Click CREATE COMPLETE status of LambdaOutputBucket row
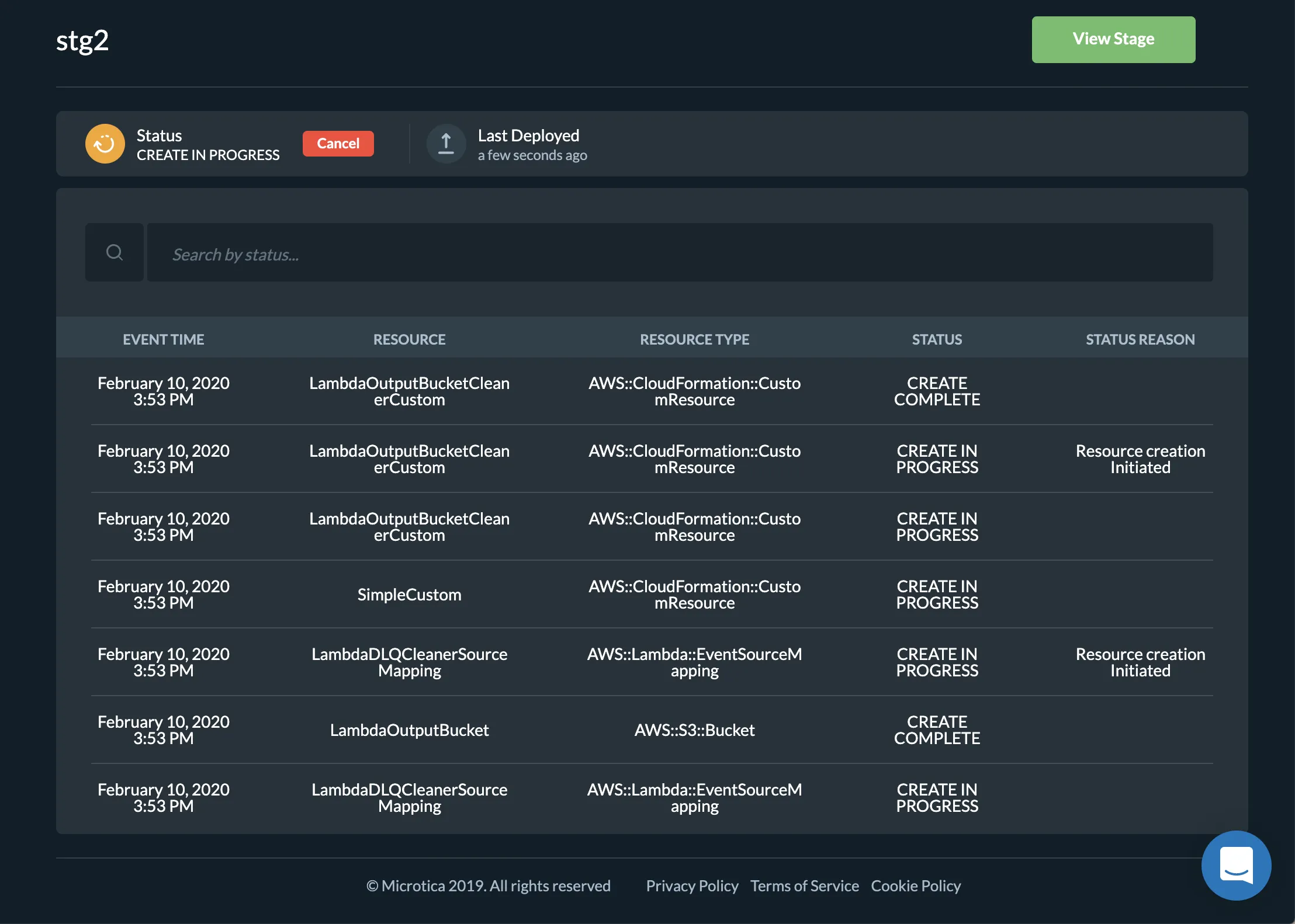The image size is (1295, 924). pos(937,730)
